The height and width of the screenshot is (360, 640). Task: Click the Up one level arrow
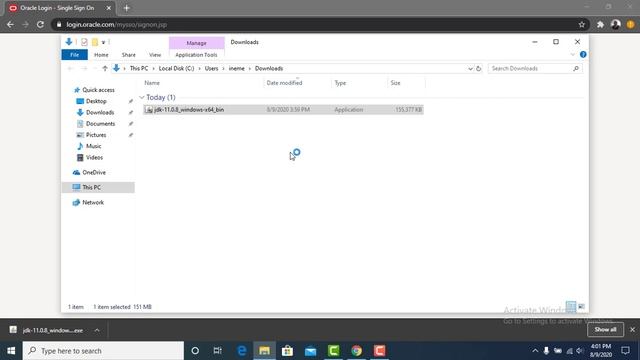coord(105,69)
